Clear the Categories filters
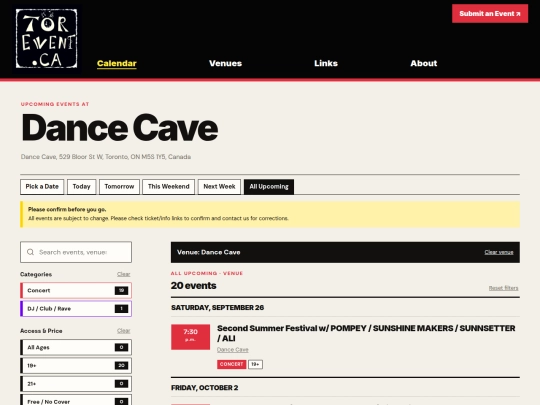 pos(123,274)
